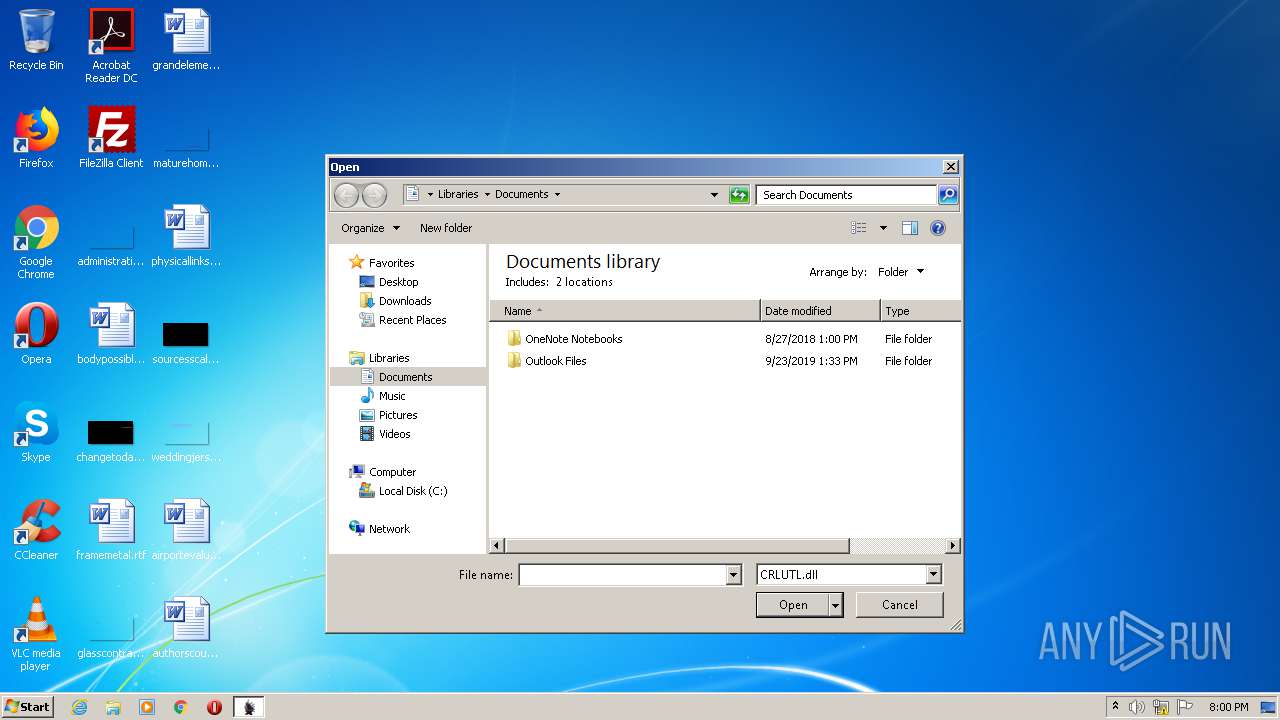This screenshot has height=720, width=1280.
Task: Click the green refresh button beside address bar
Action: [739, 195]
